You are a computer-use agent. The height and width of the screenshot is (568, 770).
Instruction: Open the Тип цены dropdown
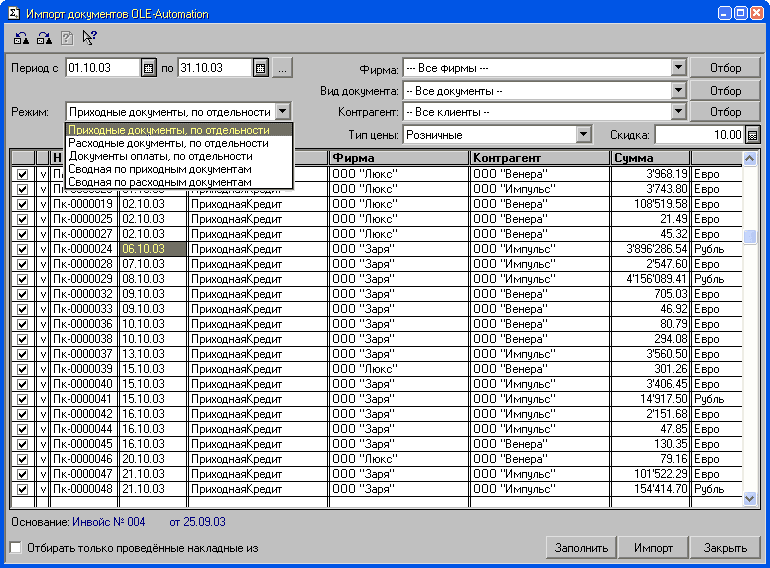583,135
